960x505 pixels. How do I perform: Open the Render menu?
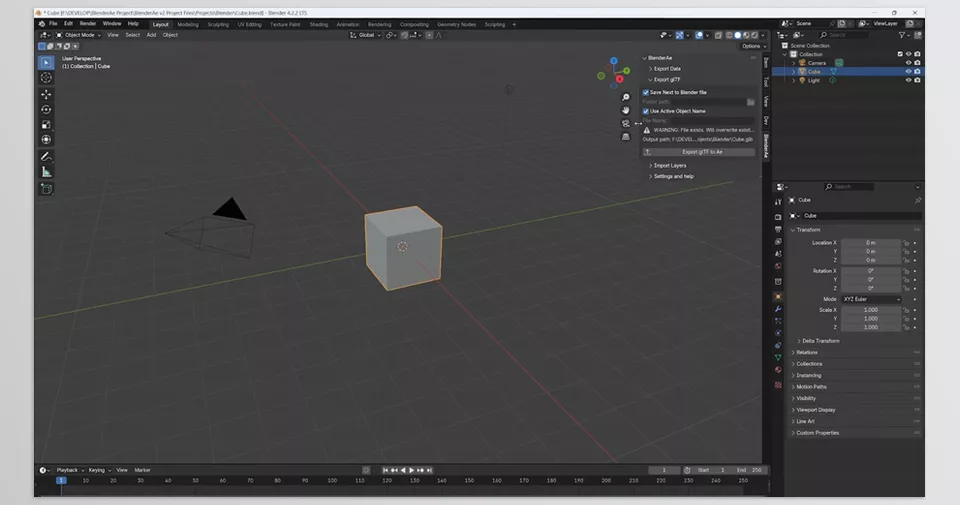click(88, 24)
